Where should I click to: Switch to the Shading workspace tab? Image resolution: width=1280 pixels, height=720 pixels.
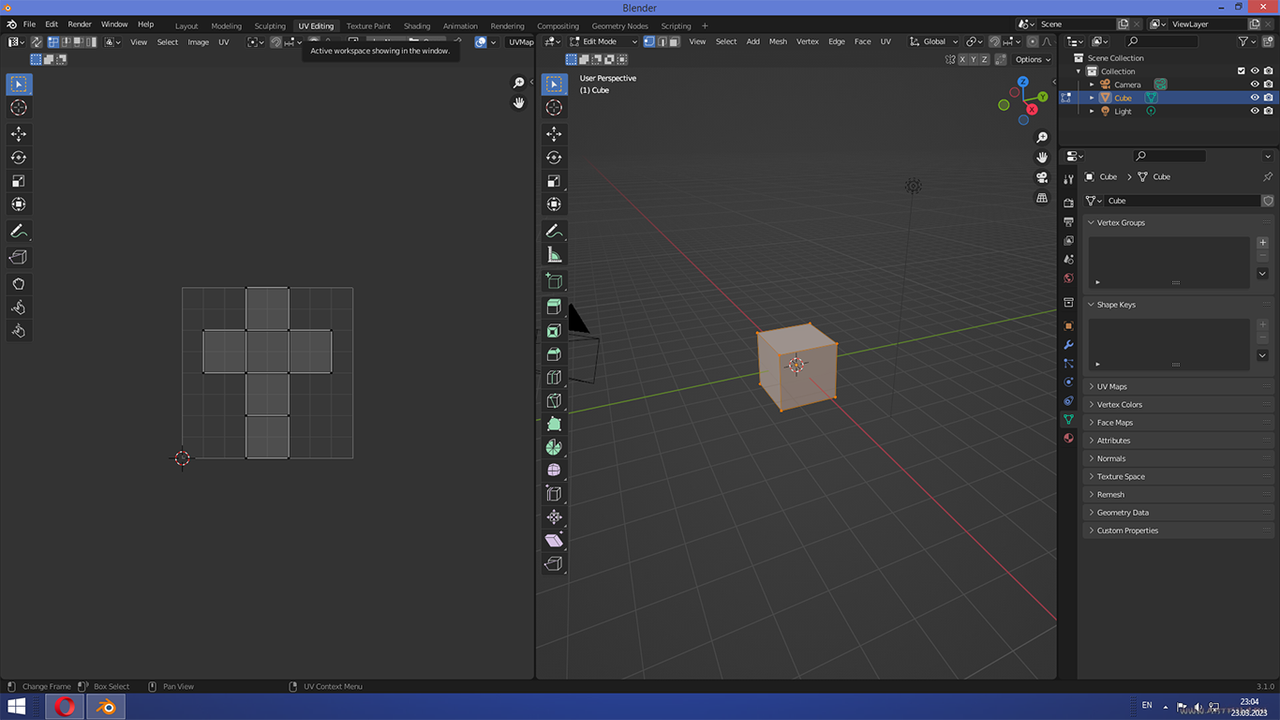[417, 26]
